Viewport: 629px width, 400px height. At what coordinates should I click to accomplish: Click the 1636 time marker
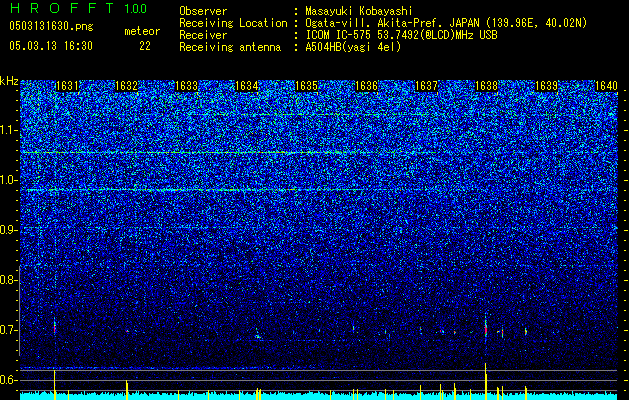click(x=367, y=86)
